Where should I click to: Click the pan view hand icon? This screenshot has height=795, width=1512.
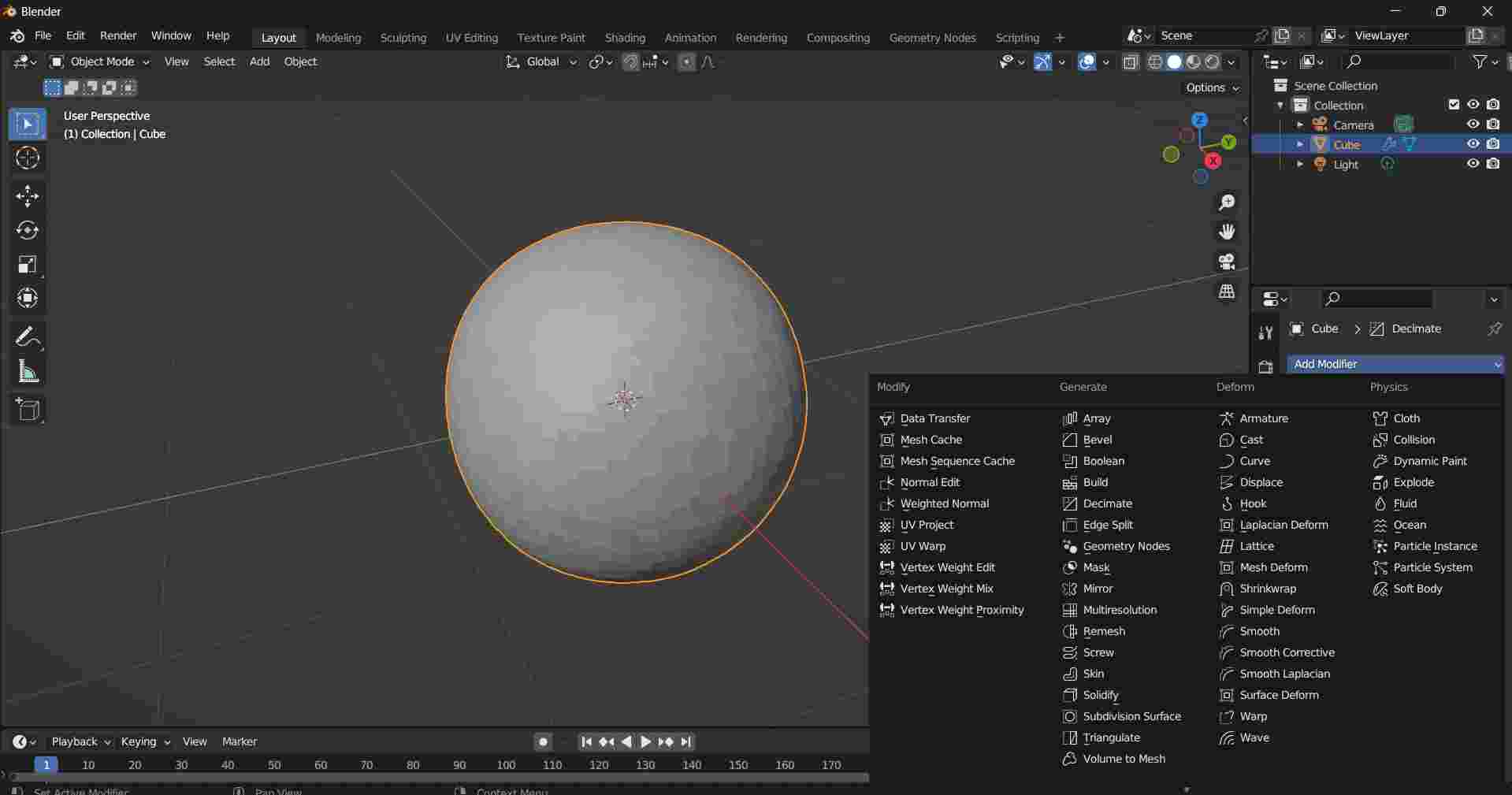1227,232
